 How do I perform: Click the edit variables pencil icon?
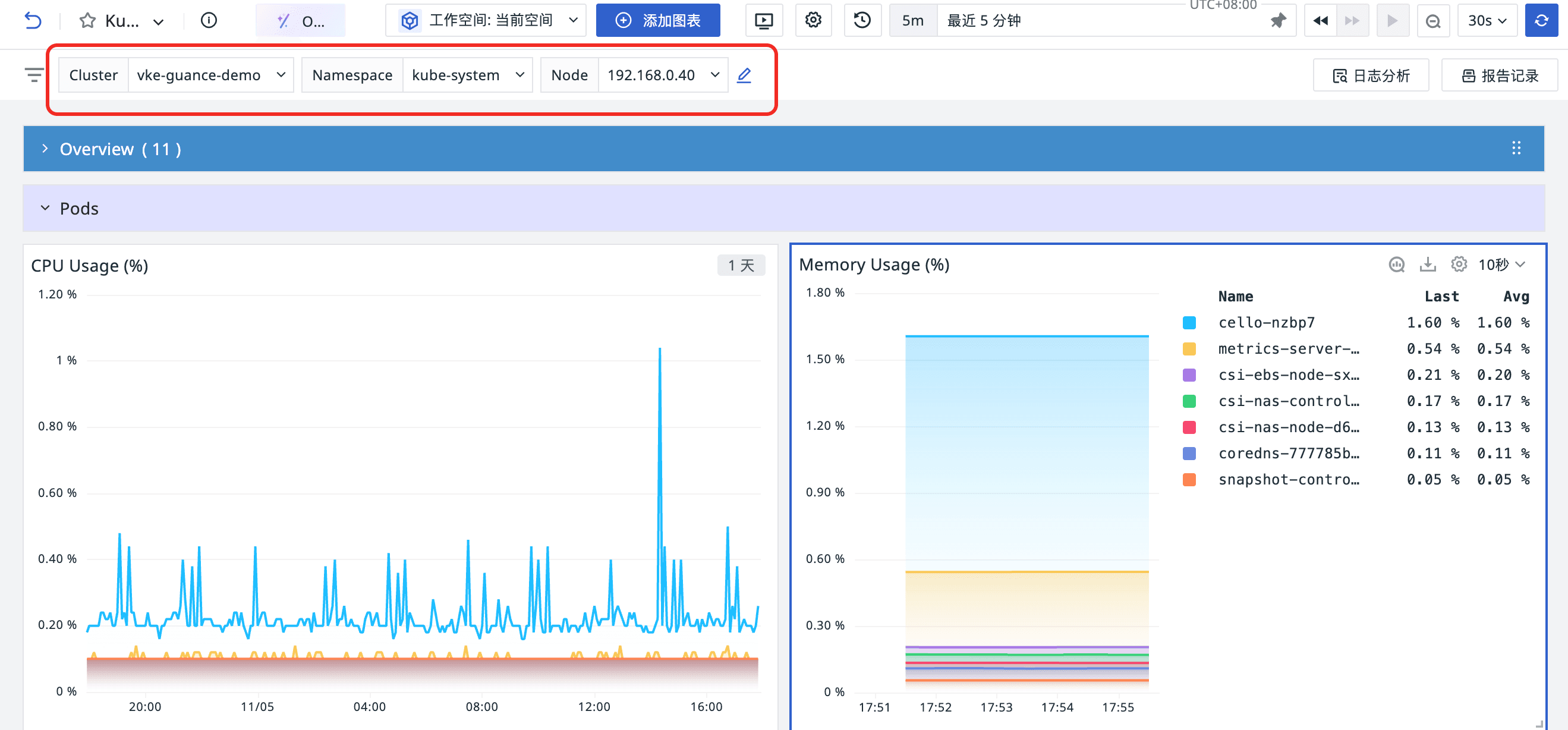coord(744,75)
